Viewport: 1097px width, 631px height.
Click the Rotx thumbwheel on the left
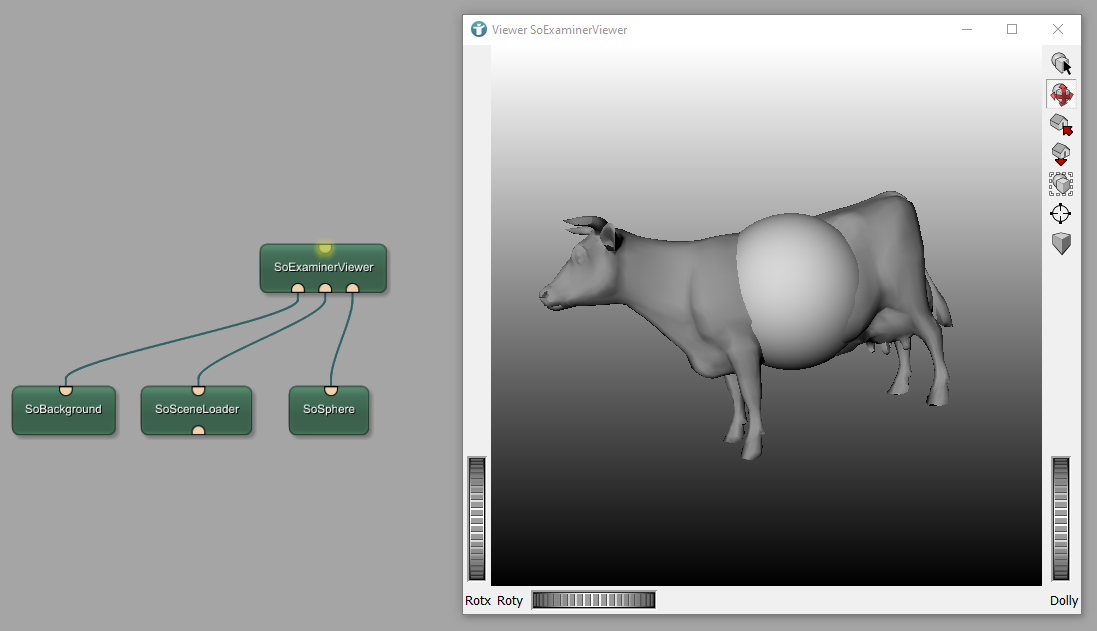(x=477, y=518)
